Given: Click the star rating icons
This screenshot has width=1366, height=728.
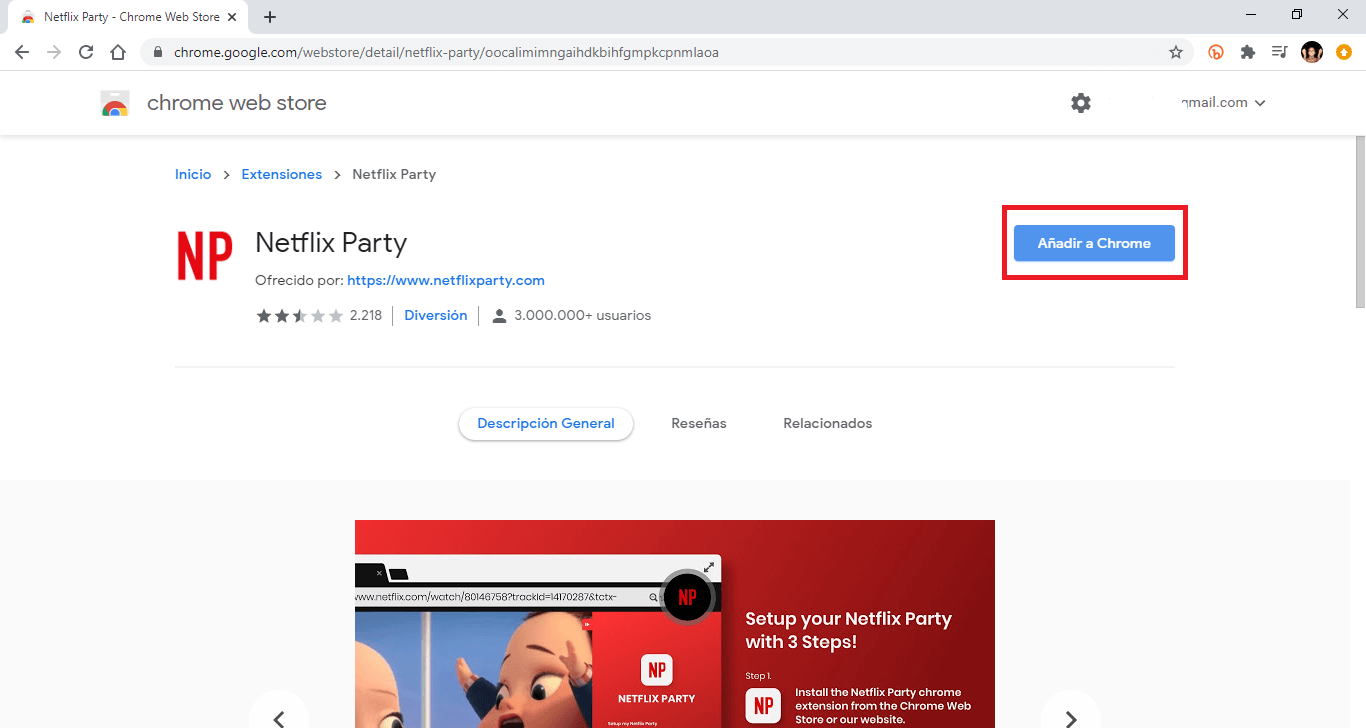Looking at the screenshot, I should pos(300,316).
